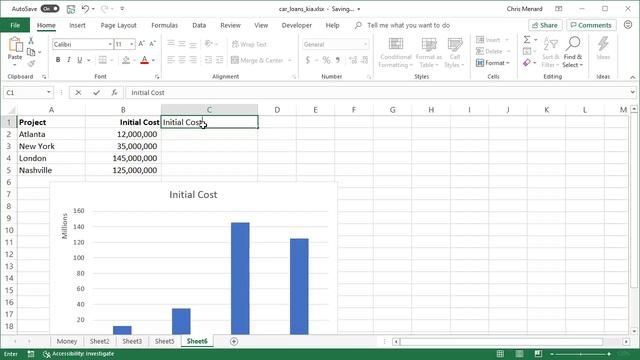Click the Share button
640x360 pixels.
[x=545, y=25]
